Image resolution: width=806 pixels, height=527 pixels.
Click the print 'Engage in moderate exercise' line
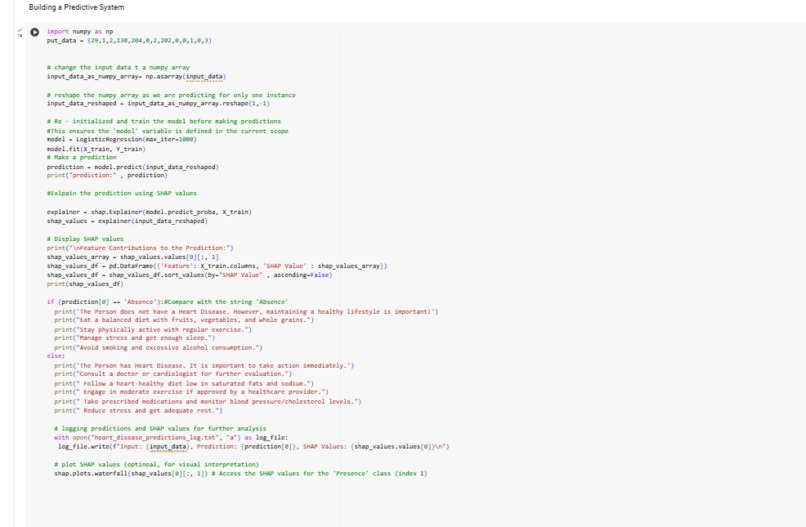(191, 392)
